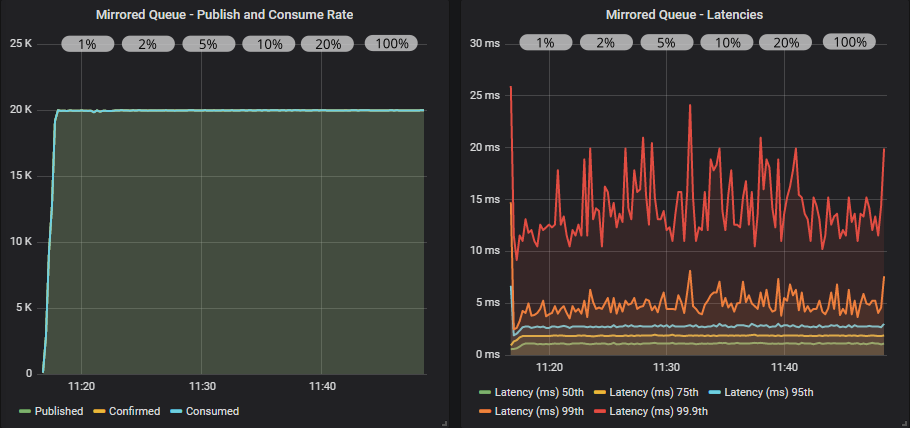The image size is (910, 428).
Task: Click the 100% marker in the Latencies panel
Action: coord(849,42)
